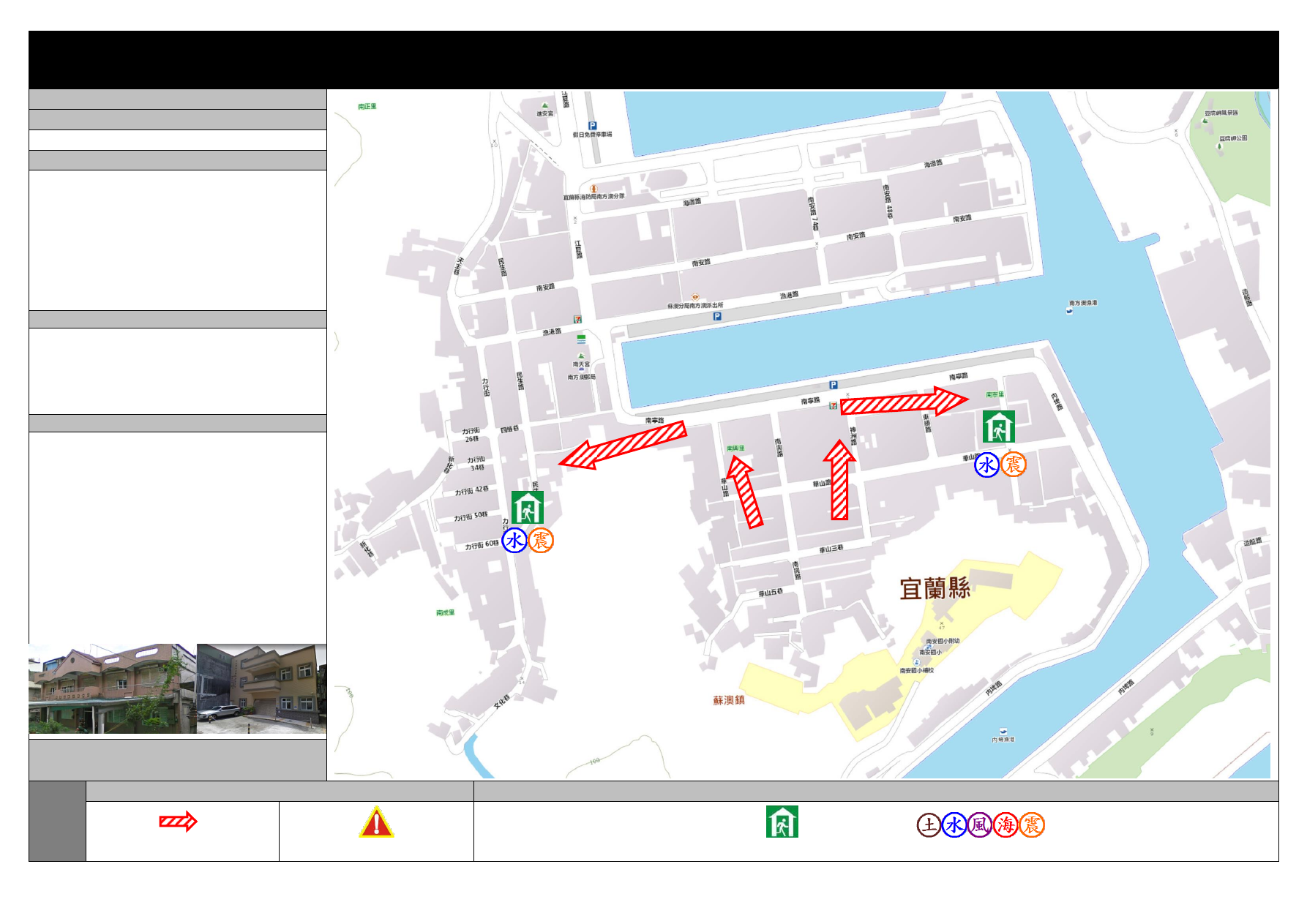The width and height of the screenshot is (1307, 924).
Task: Open the left pink building photo
Action: click(x=113, y=688)
